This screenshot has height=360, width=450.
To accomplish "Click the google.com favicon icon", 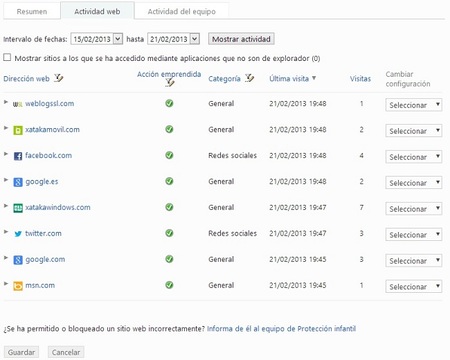I will point(18,260).
